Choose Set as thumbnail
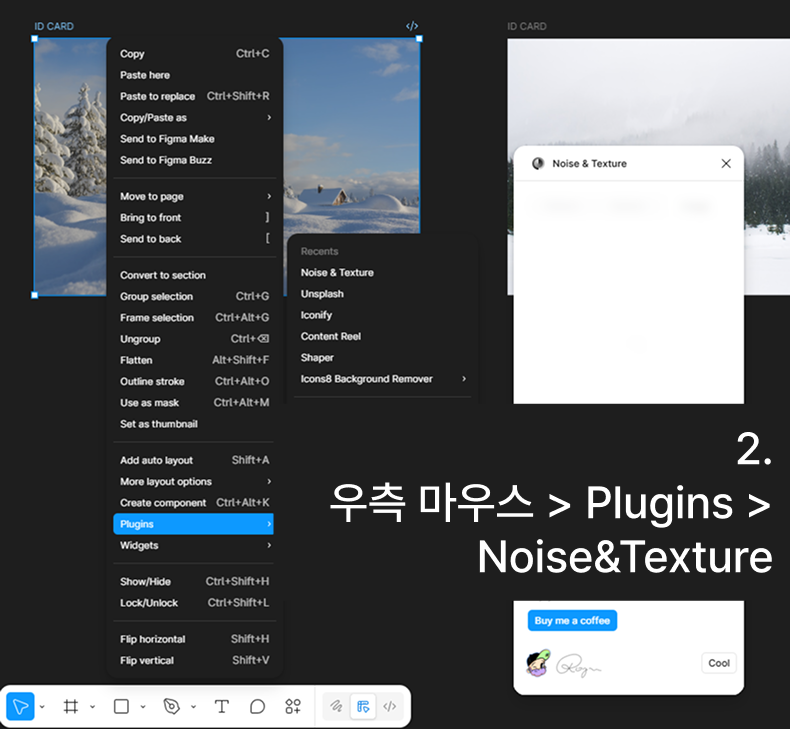The image size is (790, 729). [x=194, y=424]
